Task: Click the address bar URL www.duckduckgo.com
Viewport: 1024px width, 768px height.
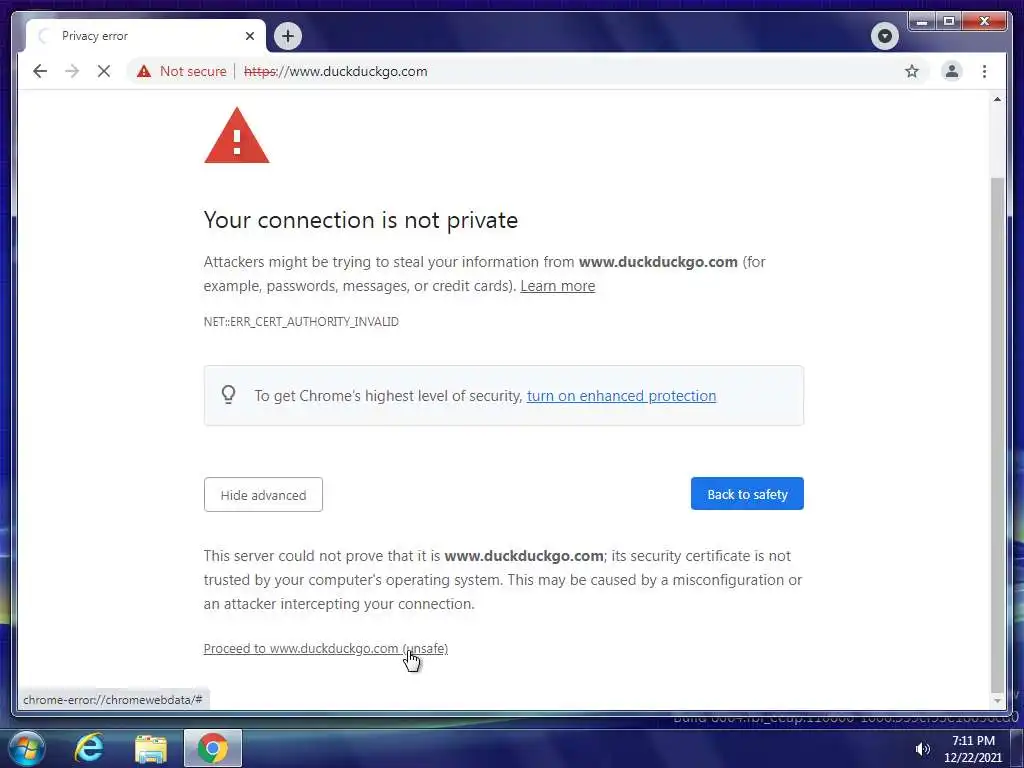Action: click(x=336, y=71)
